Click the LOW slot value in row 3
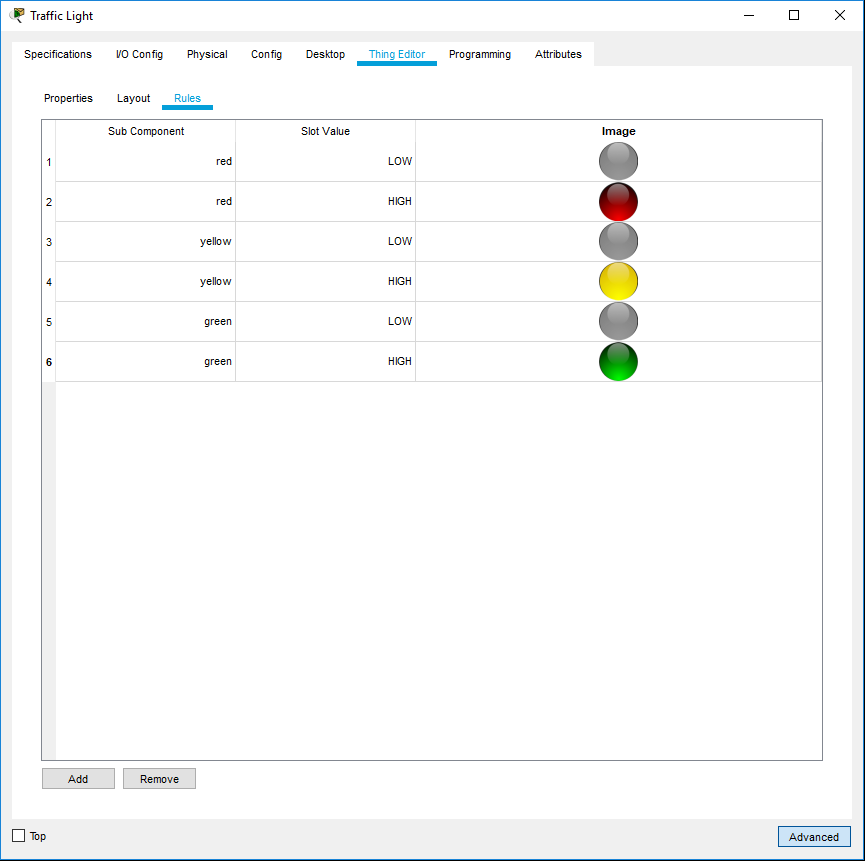 (x=325, y=242)
